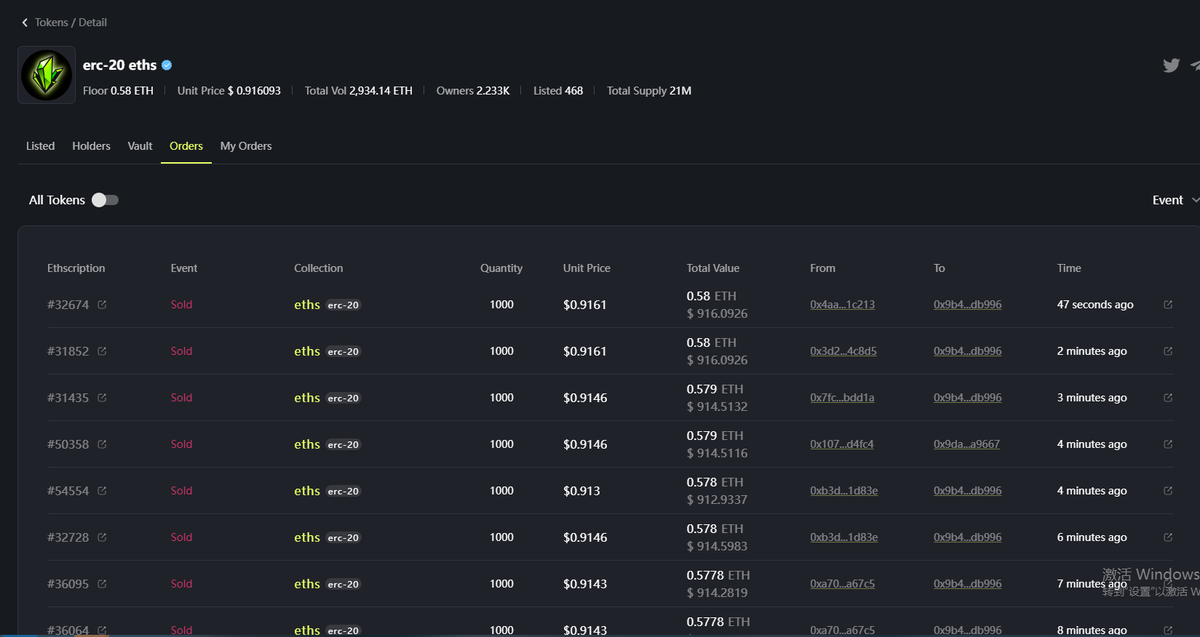Open From address 0x4aa...1c213
The height and width of the screenshot is (637, 1200).
pos(842,305)
